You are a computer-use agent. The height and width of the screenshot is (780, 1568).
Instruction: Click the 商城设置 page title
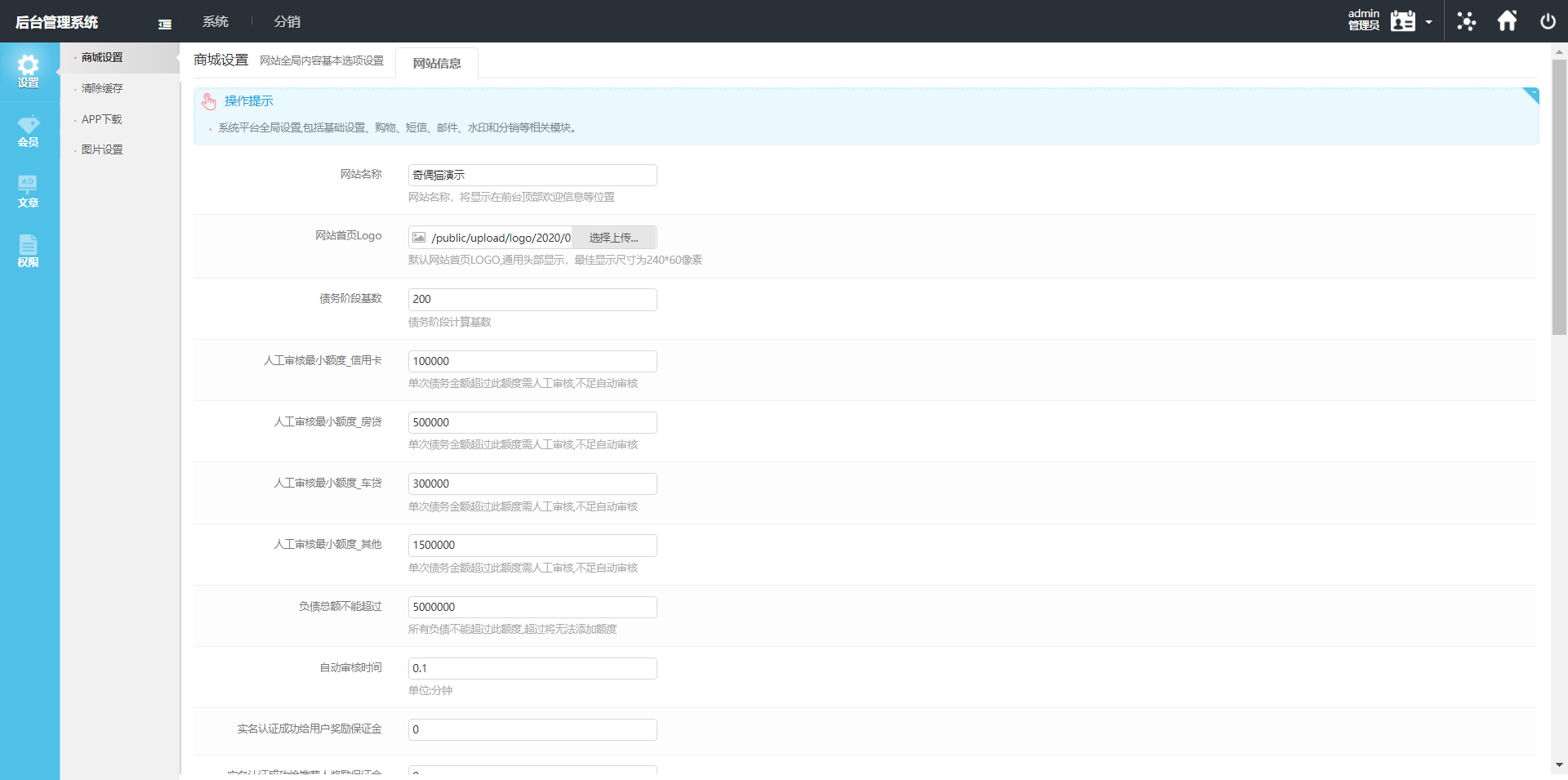[x=220, y=60]
